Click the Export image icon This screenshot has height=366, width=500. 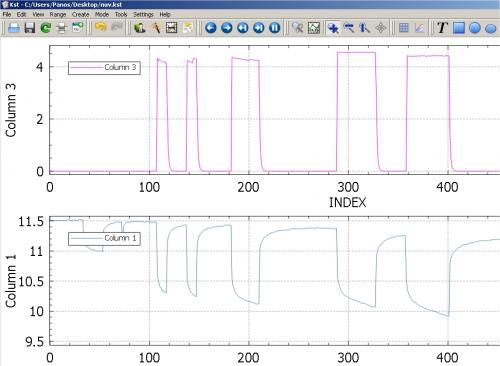(78, 28)
